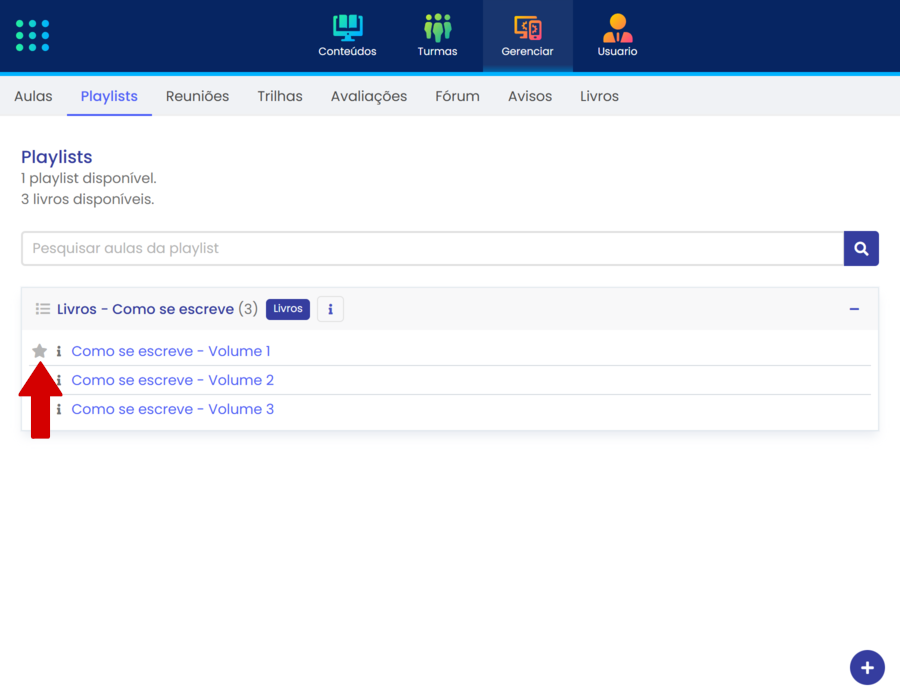This screenshot has width=900, height=700.
Task: Switch to the Aulas tab
Action: (33, 96)
